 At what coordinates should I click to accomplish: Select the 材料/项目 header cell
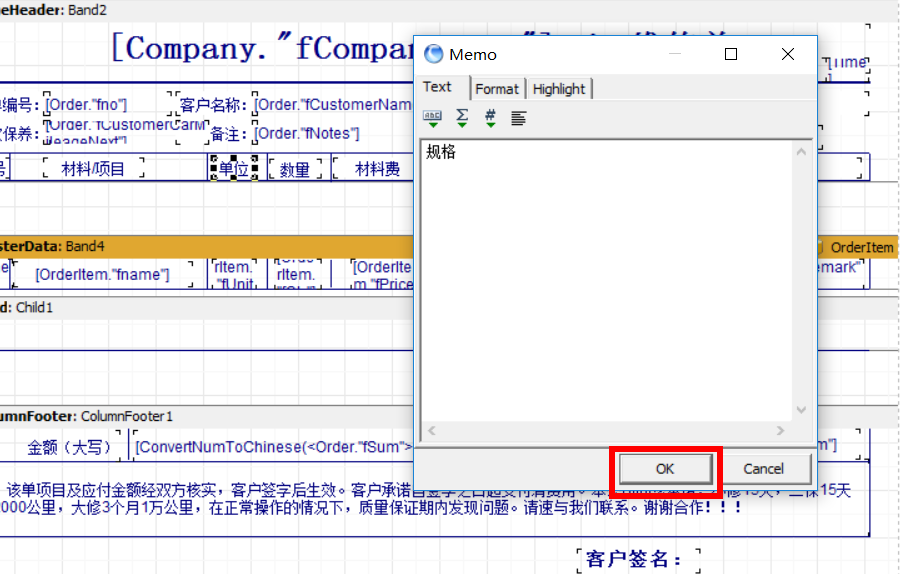(x=93, y=169)
